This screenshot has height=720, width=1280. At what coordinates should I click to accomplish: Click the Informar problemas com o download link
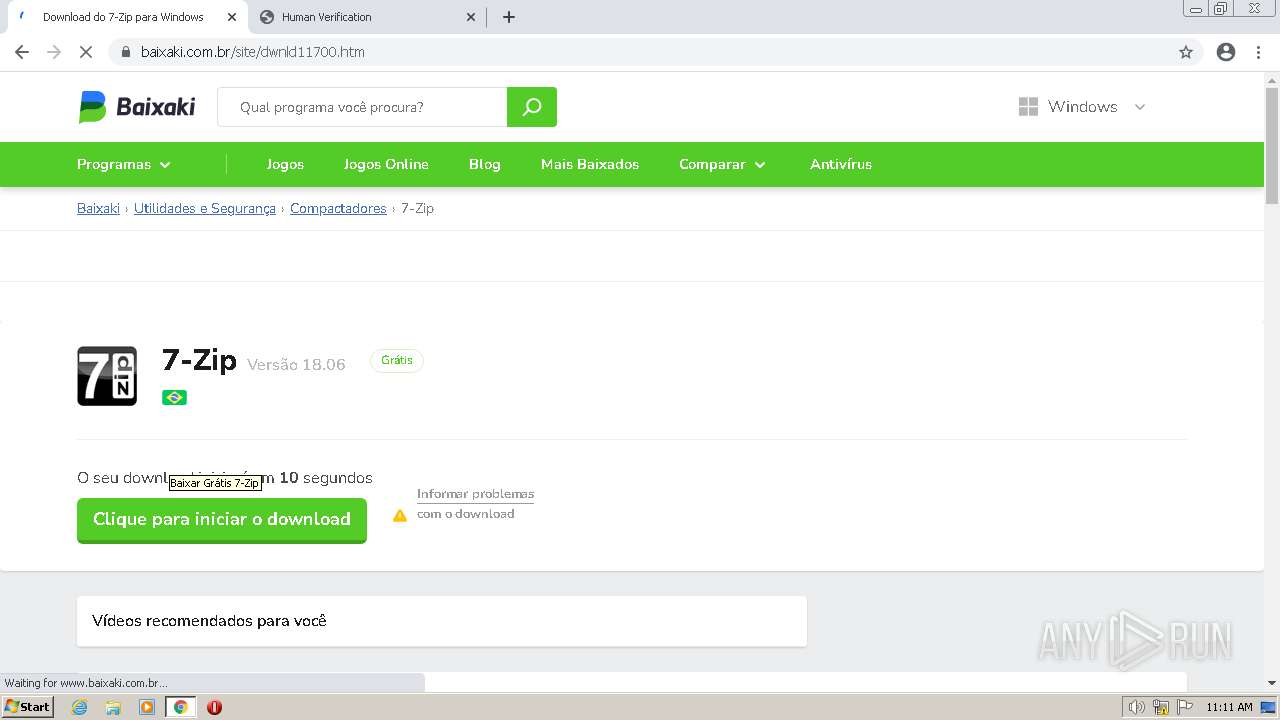pyautogui.click(x=476, y=504)
